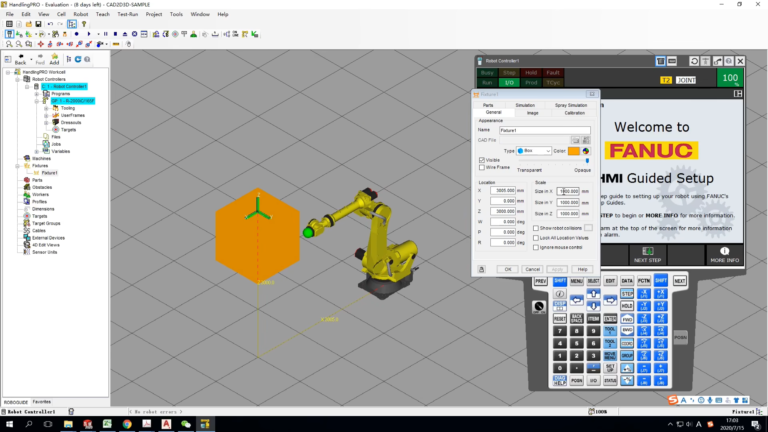Click the CAD file browse folder icon
The image size is (768, 432).
(576, 141)
